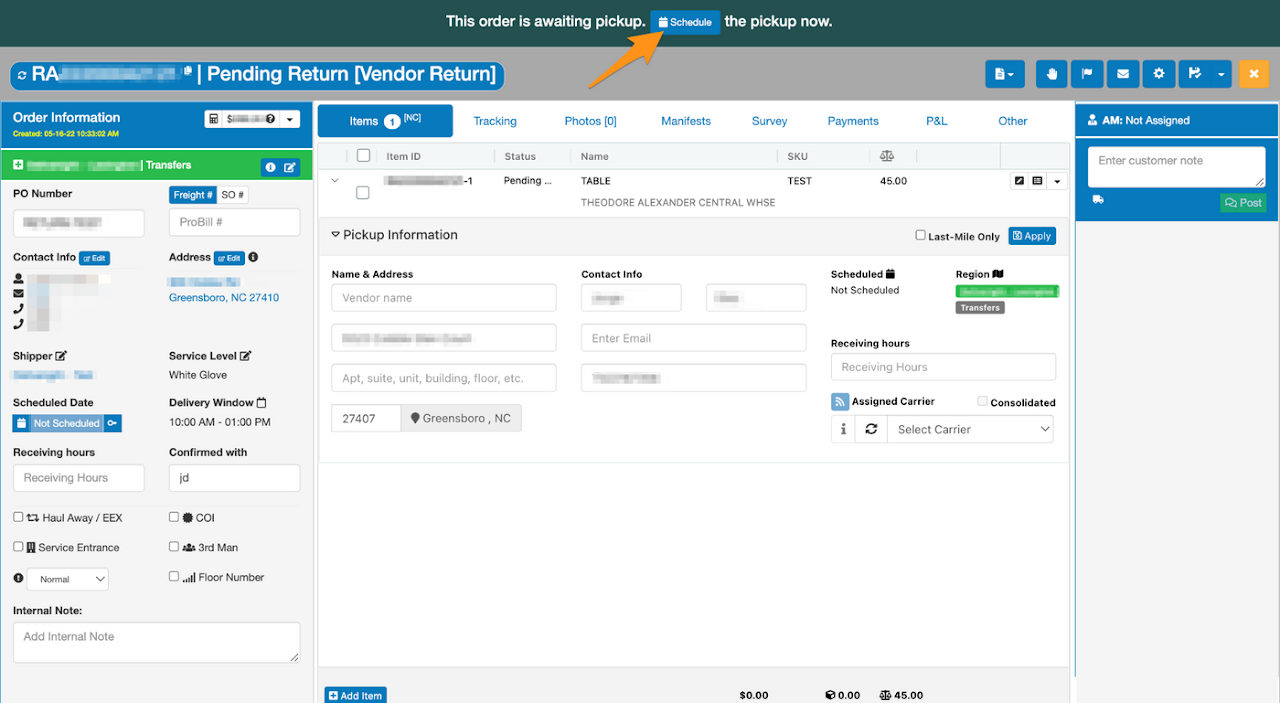Toggle the select-all checkbox in items header
Image resolution: width=1280 pixels, height=703 pixels.
coord(363,155)
